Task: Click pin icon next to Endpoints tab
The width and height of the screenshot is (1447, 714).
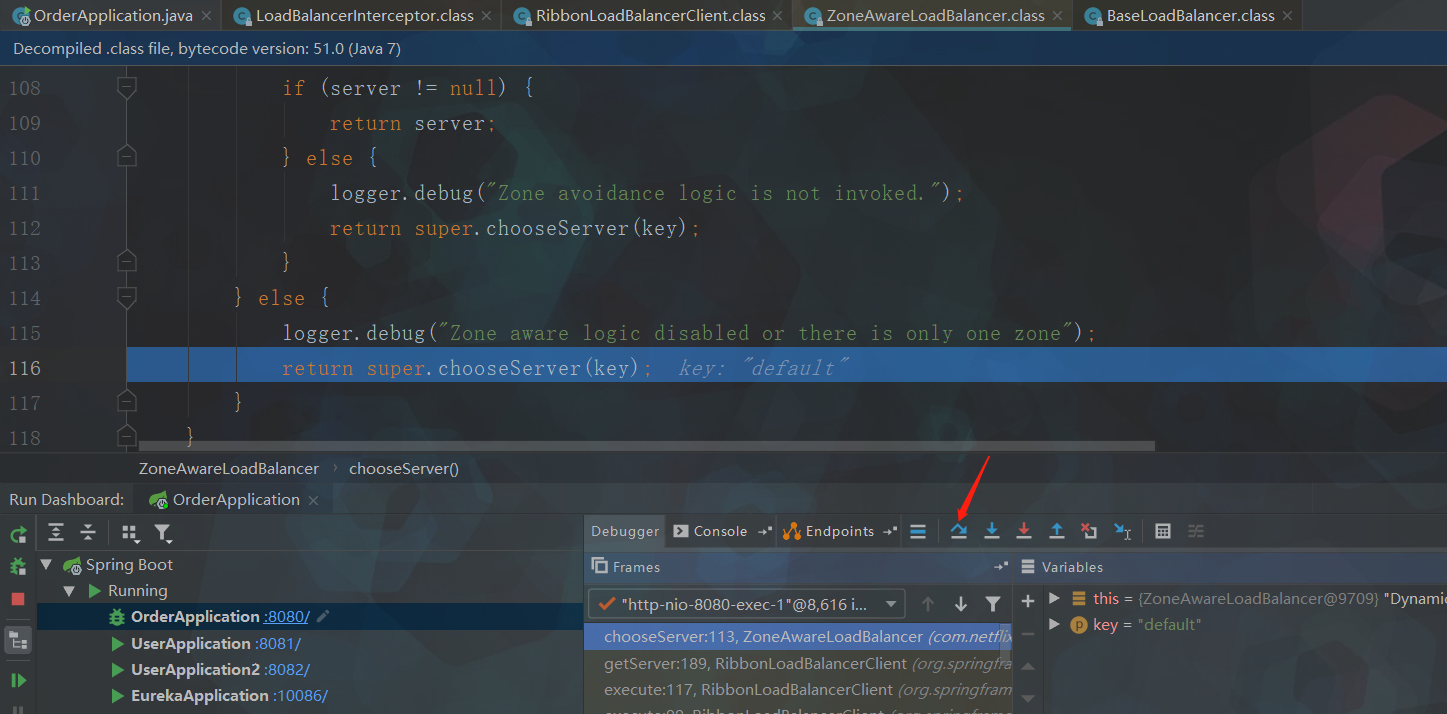Action: (x=890, y=531)
